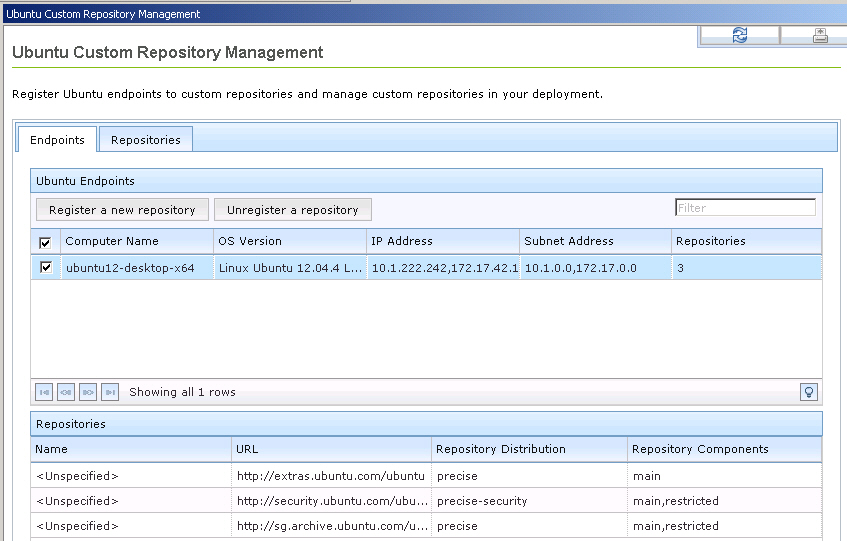Toggle the select-all checkbox in table header
The height and width of the screenshot is (541, 847).
(x=45, y=242)
